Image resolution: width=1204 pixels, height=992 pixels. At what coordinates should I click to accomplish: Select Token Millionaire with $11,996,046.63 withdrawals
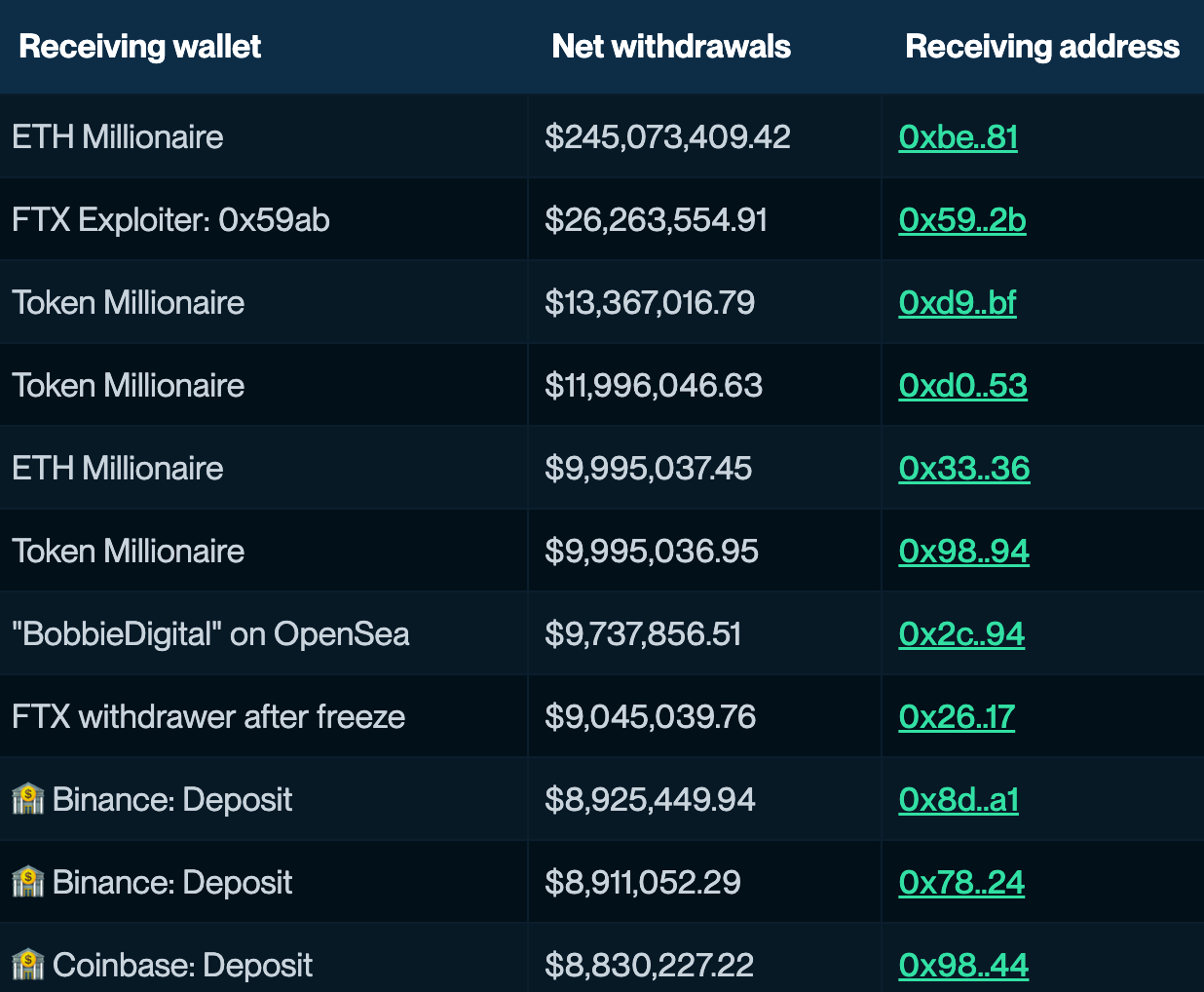pyautogui.click(x=128, y=386)
